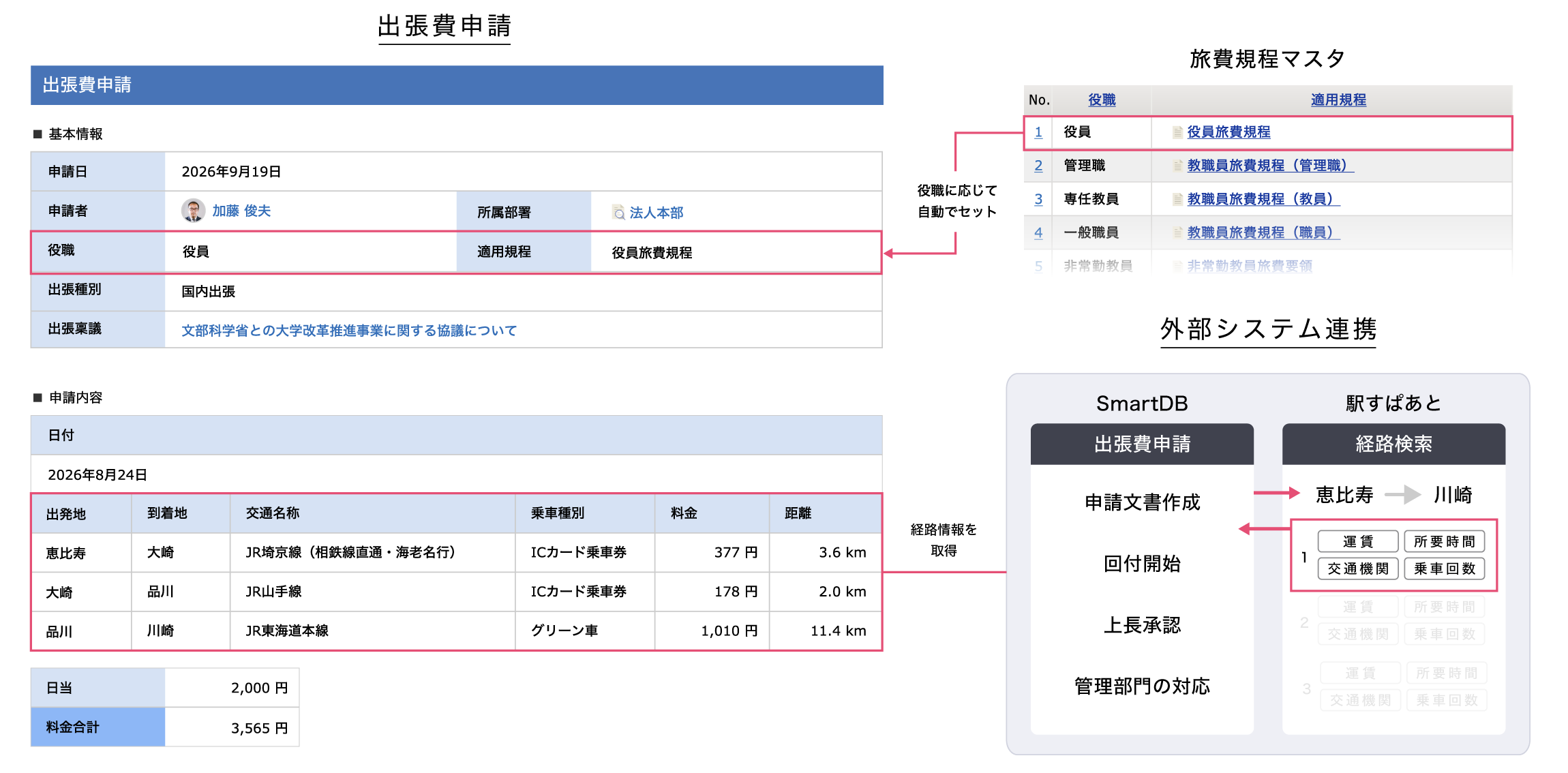Click the 回付開始 step under SmartDB
This screenshot has width=1568, height=773.
tap(1143, 564)
